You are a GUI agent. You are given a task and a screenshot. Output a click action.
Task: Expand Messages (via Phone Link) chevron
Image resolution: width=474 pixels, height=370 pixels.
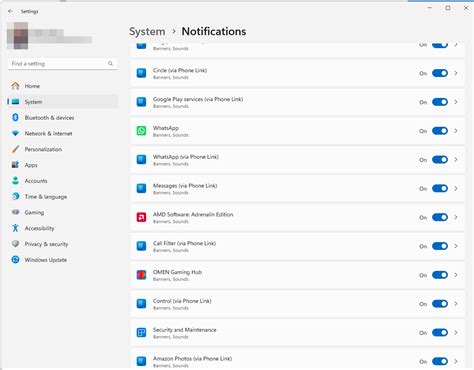point(456,188)
